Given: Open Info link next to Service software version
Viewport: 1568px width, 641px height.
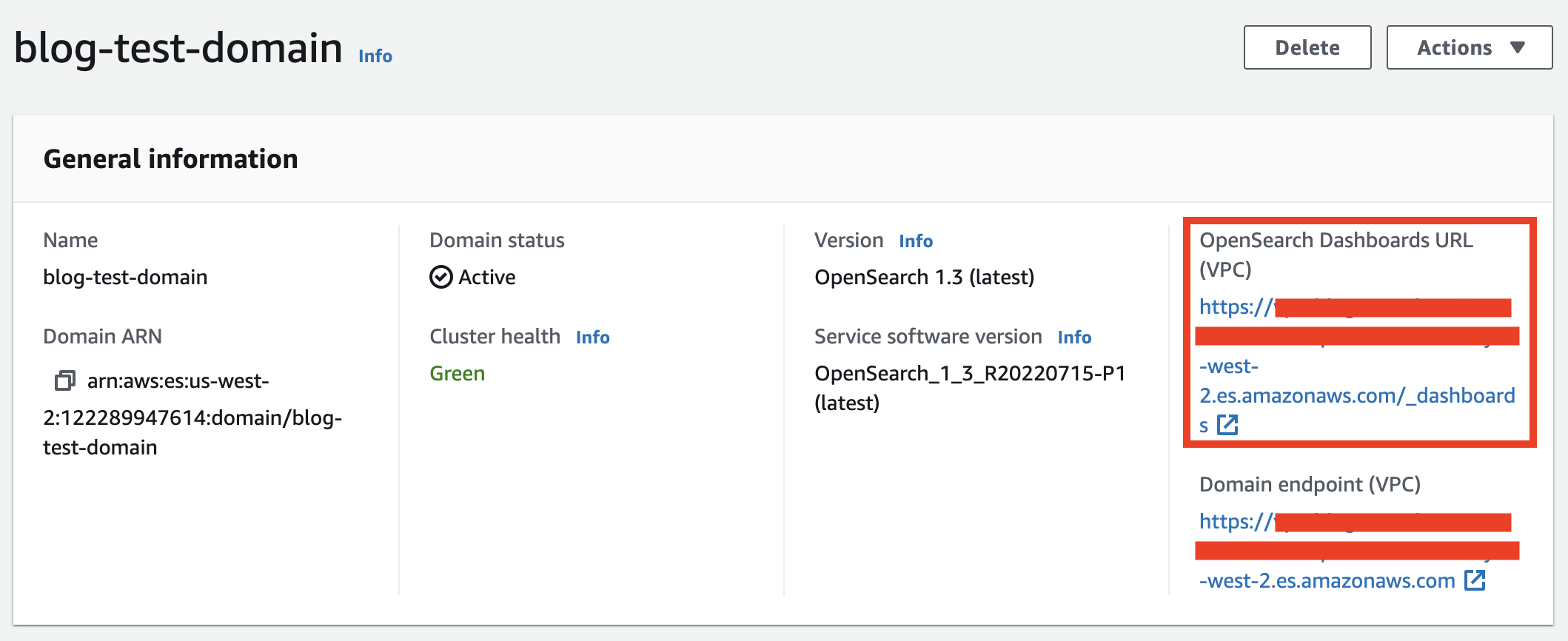Looking at the screenshot, I should pos(1074,337).
